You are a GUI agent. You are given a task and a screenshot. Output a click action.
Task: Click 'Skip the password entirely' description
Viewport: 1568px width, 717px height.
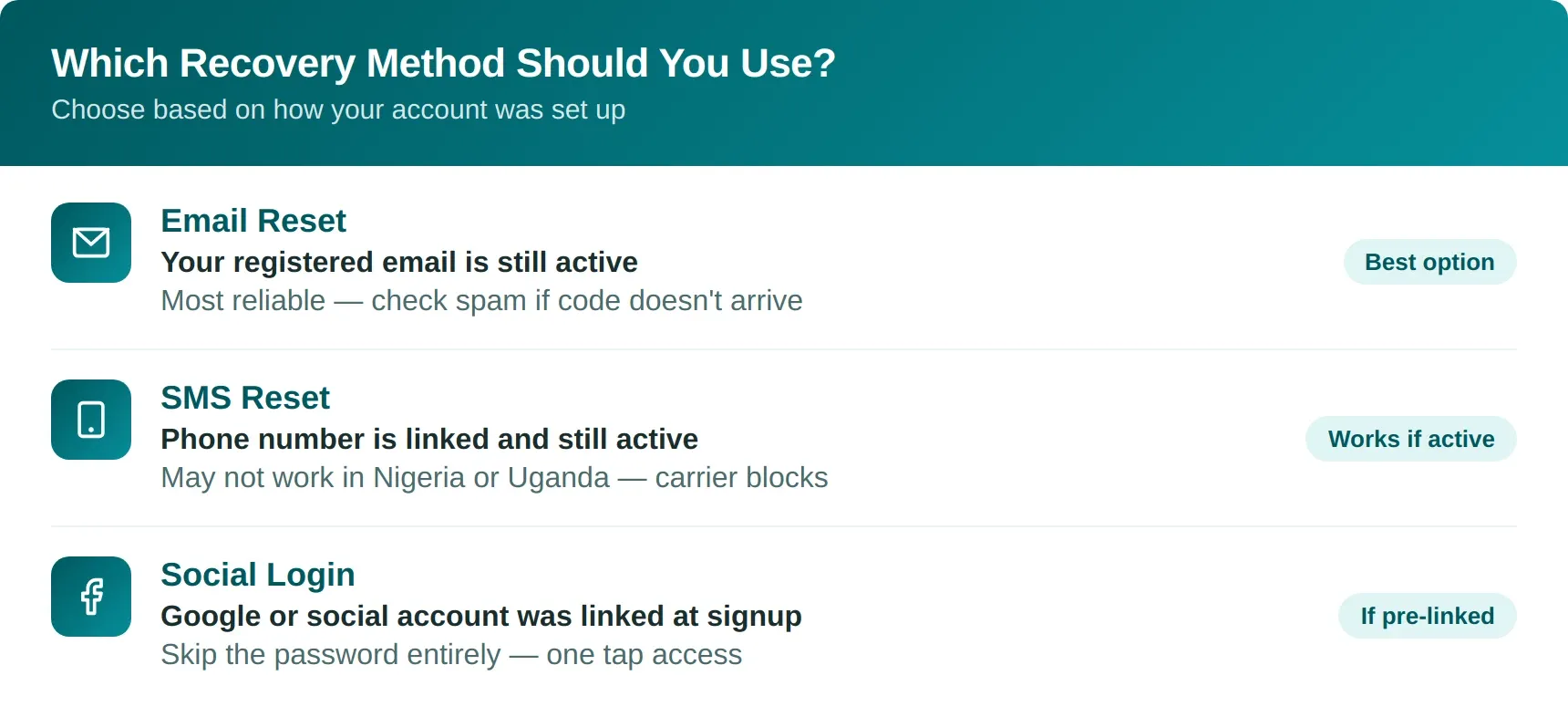click(451, 654)
